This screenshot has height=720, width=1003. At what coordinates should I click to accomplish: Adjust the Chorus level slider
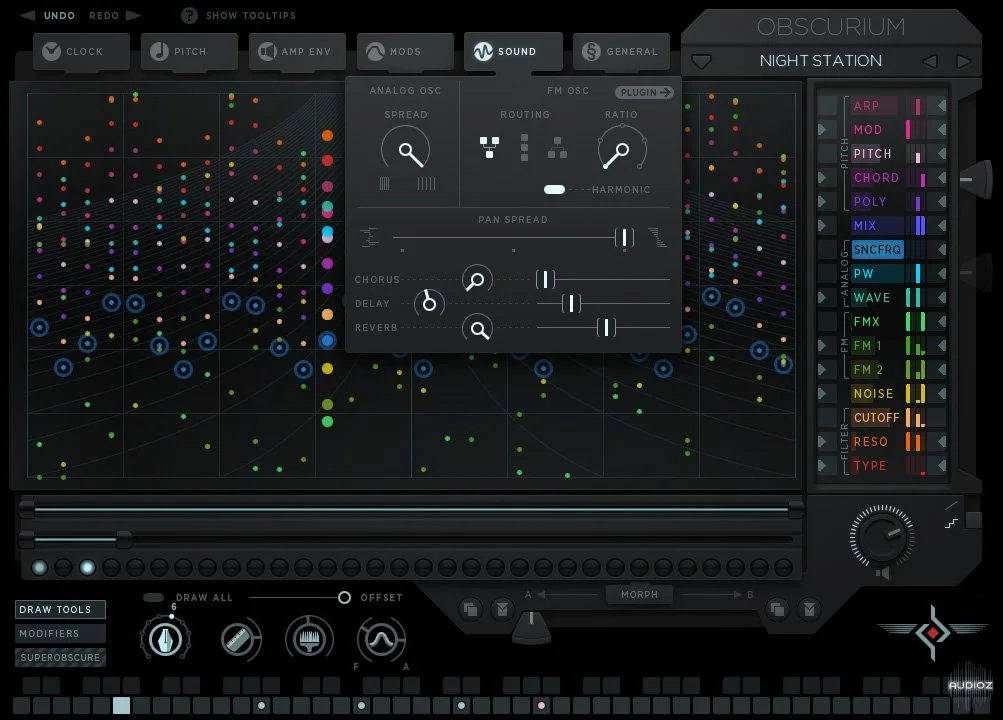pyautogui.click(x=545, y=279)
